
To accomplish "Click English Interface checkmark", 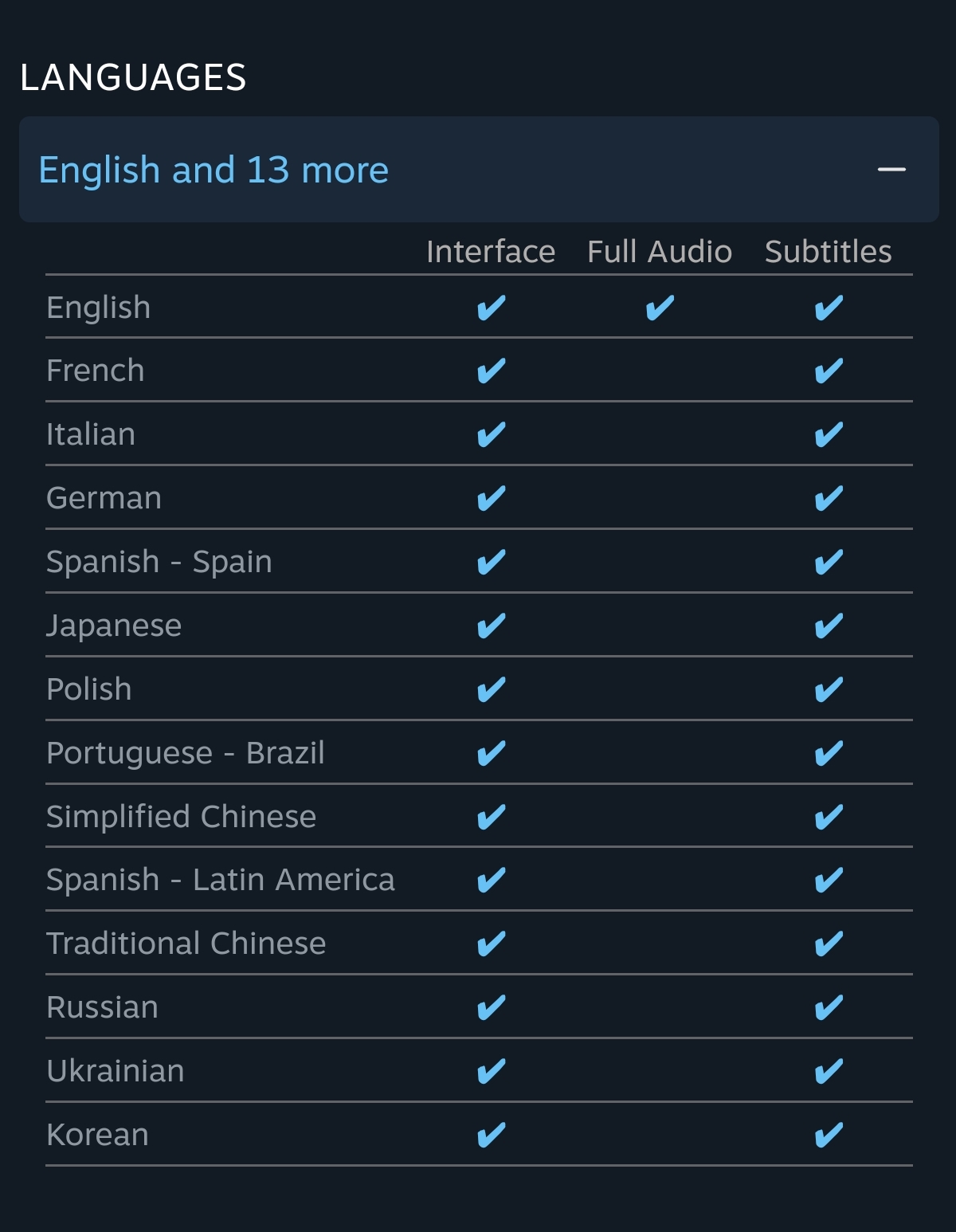I will click(491, 308).
